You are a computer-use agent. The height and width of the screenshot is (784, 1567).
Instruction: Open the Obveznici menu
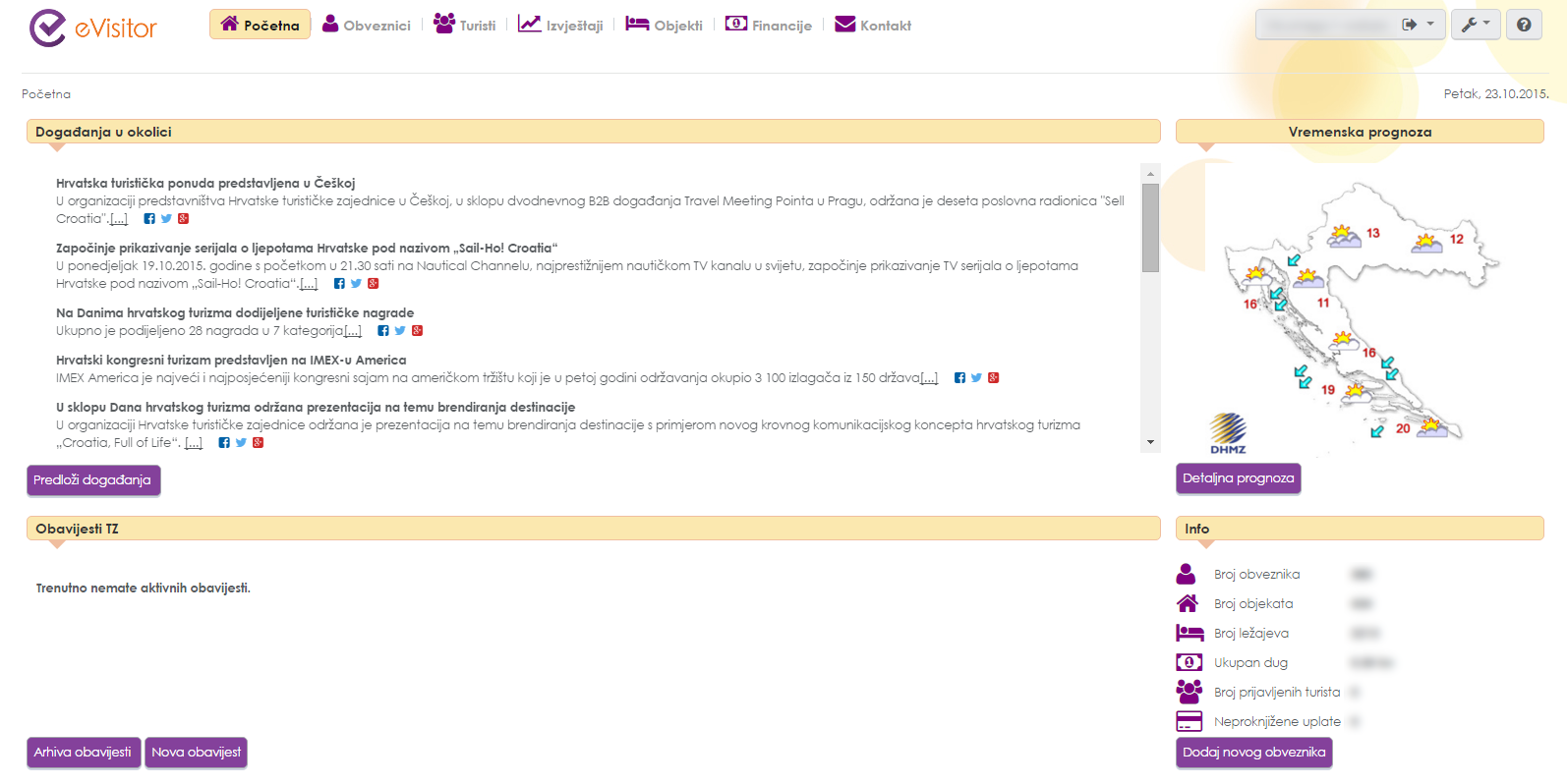pos(367,25)
